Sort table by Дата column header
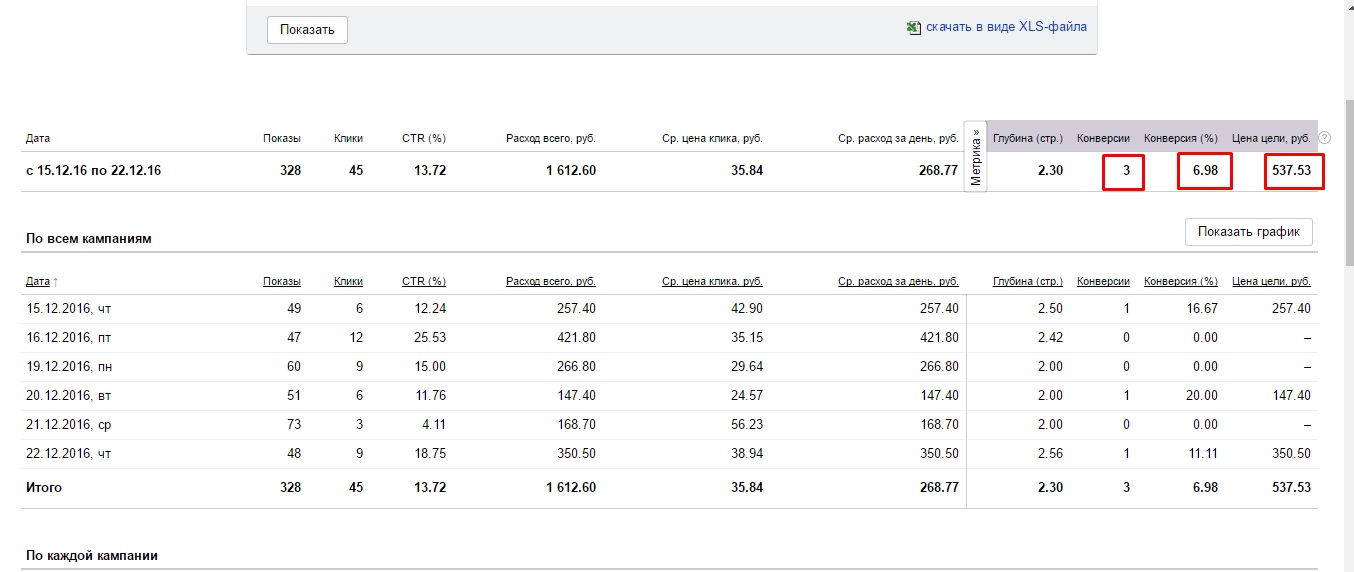1354x572 pixels. (x=38, y=282)
